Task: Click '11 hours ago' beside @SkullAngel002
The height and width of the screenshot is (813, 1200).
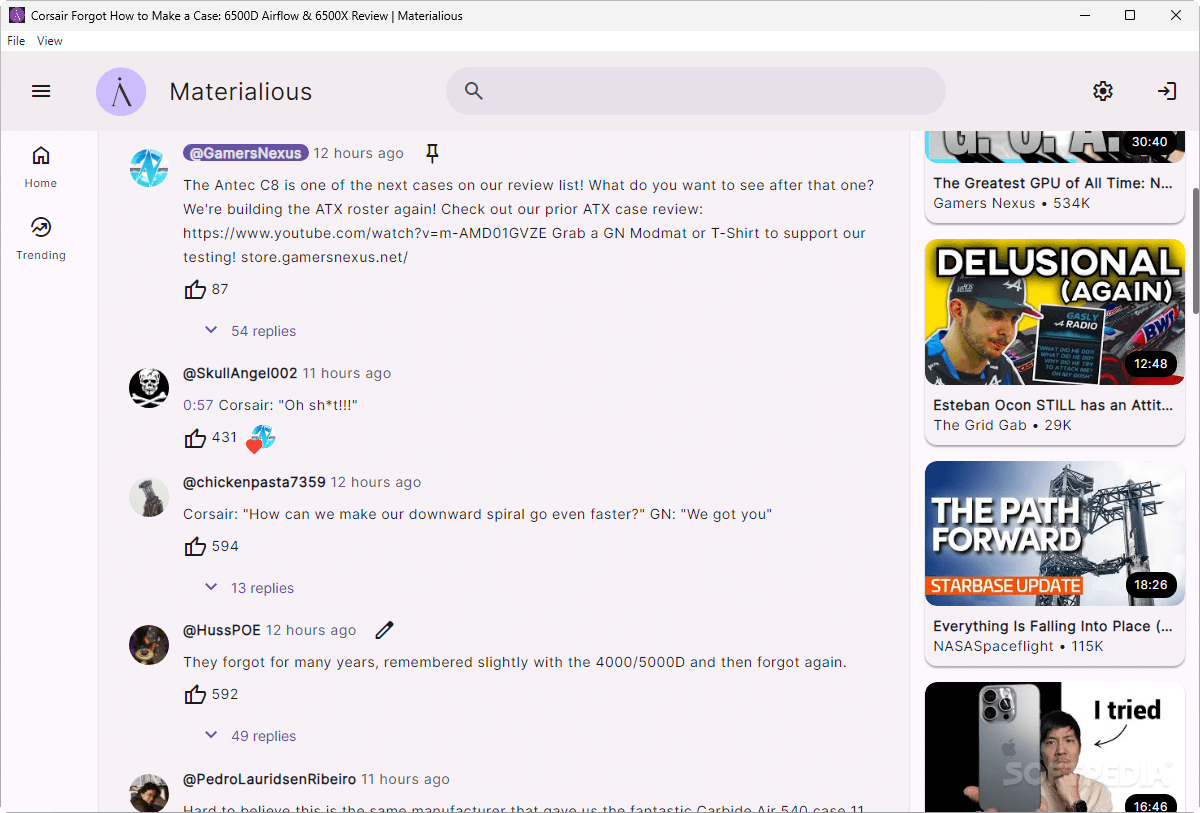Action: coord(347,373)
